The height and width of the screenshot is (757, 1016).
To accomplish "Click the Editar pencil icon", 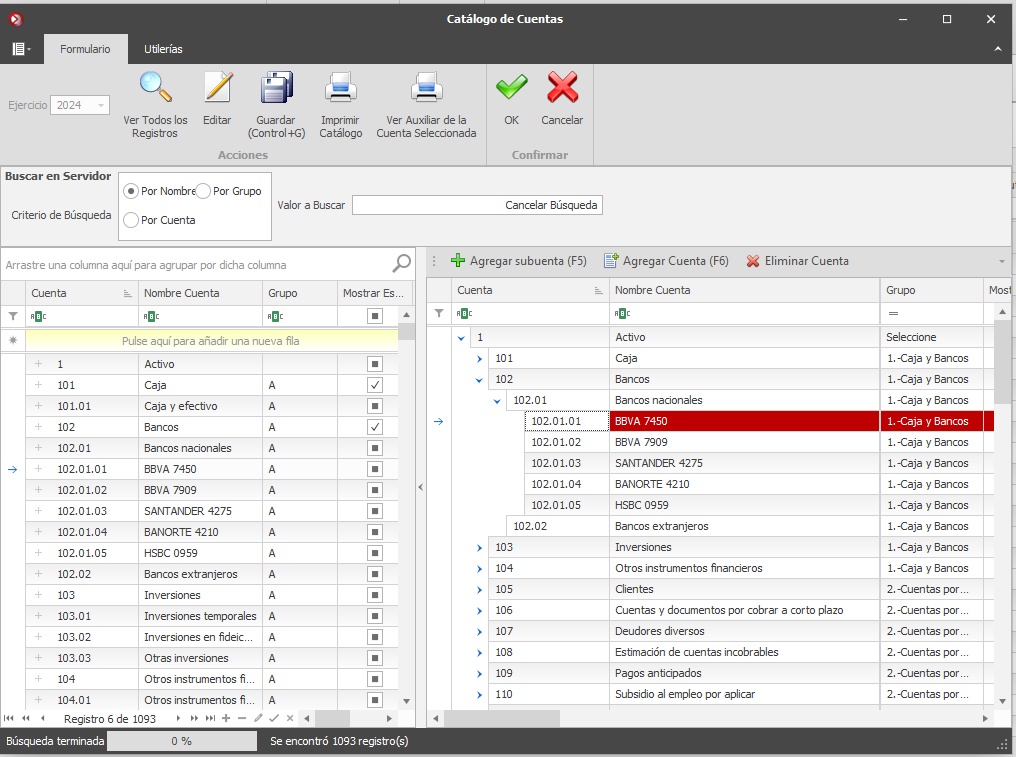I will [x=218, y=87].
